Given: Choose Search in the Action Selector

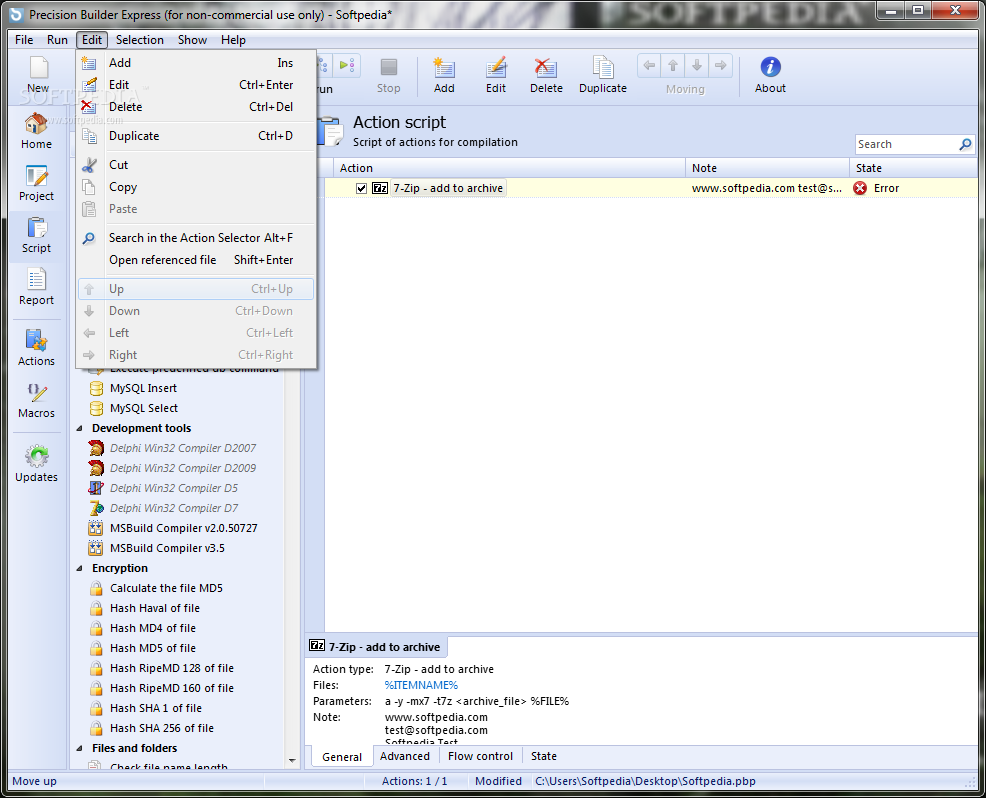Looking at the screenshot, I should click(x=196, y=238).
